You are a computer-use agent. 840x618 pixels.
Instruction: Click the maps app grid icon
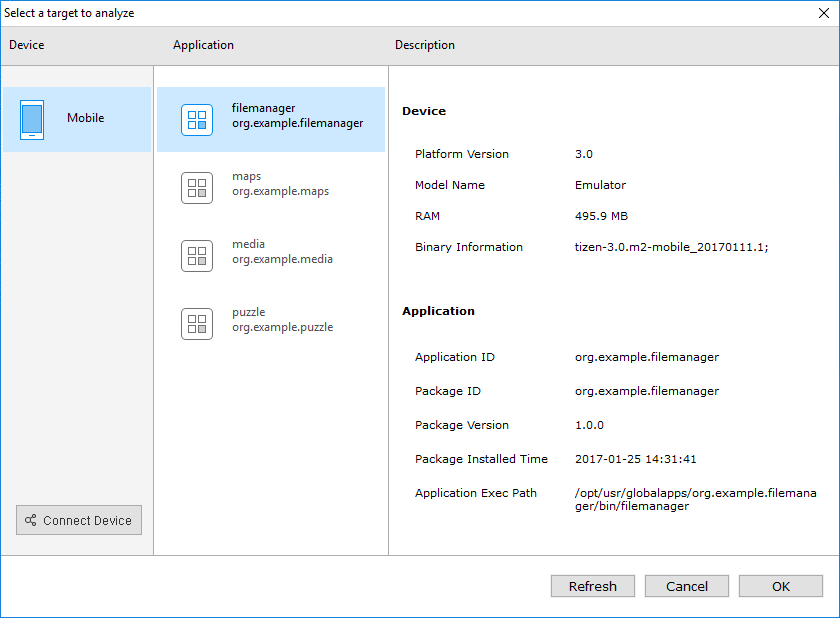(197, 187)
